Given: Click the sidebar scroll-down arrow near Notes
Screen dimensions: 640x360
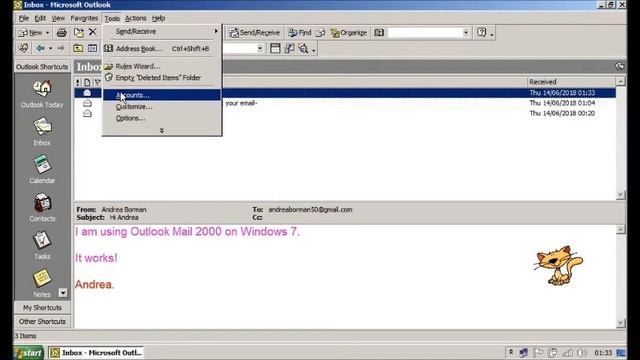Looking at the screenshot, I should (x=63, y=293).
